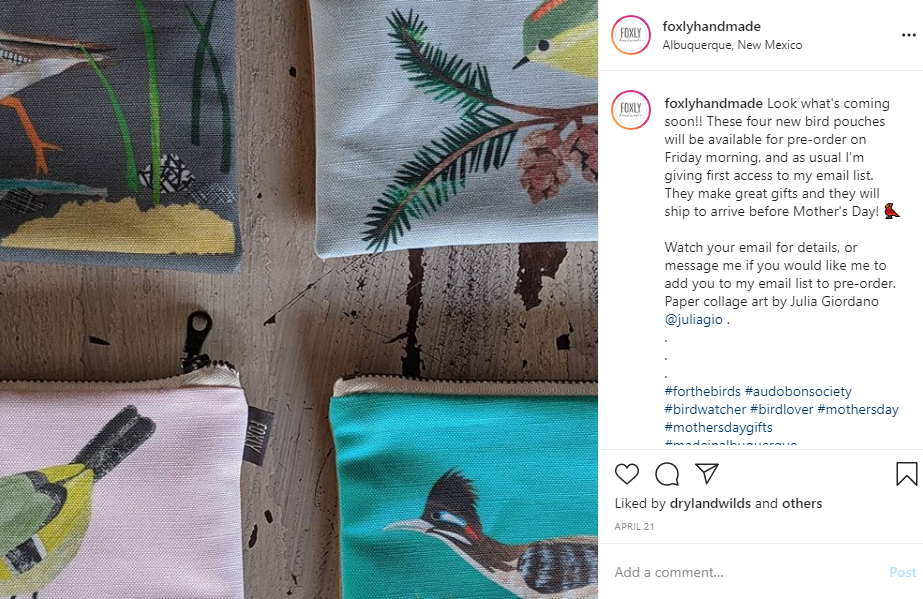Open comments via the speech bubble icon
The width and height of the screenshot is (923, 599).
(x=668, y=475)
